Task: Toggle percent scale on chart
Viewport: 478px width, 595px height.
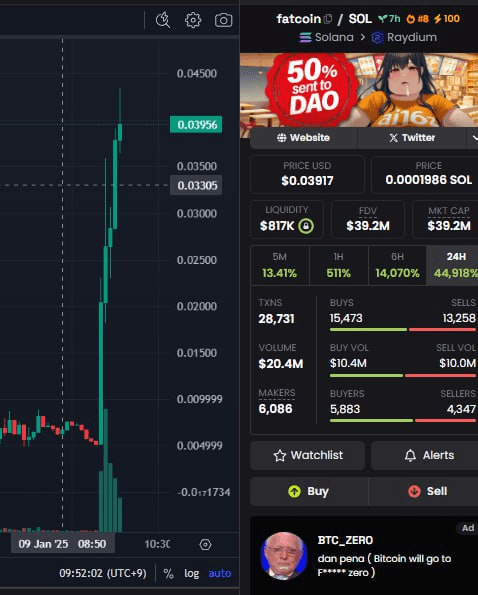Action: pos(168,573)
